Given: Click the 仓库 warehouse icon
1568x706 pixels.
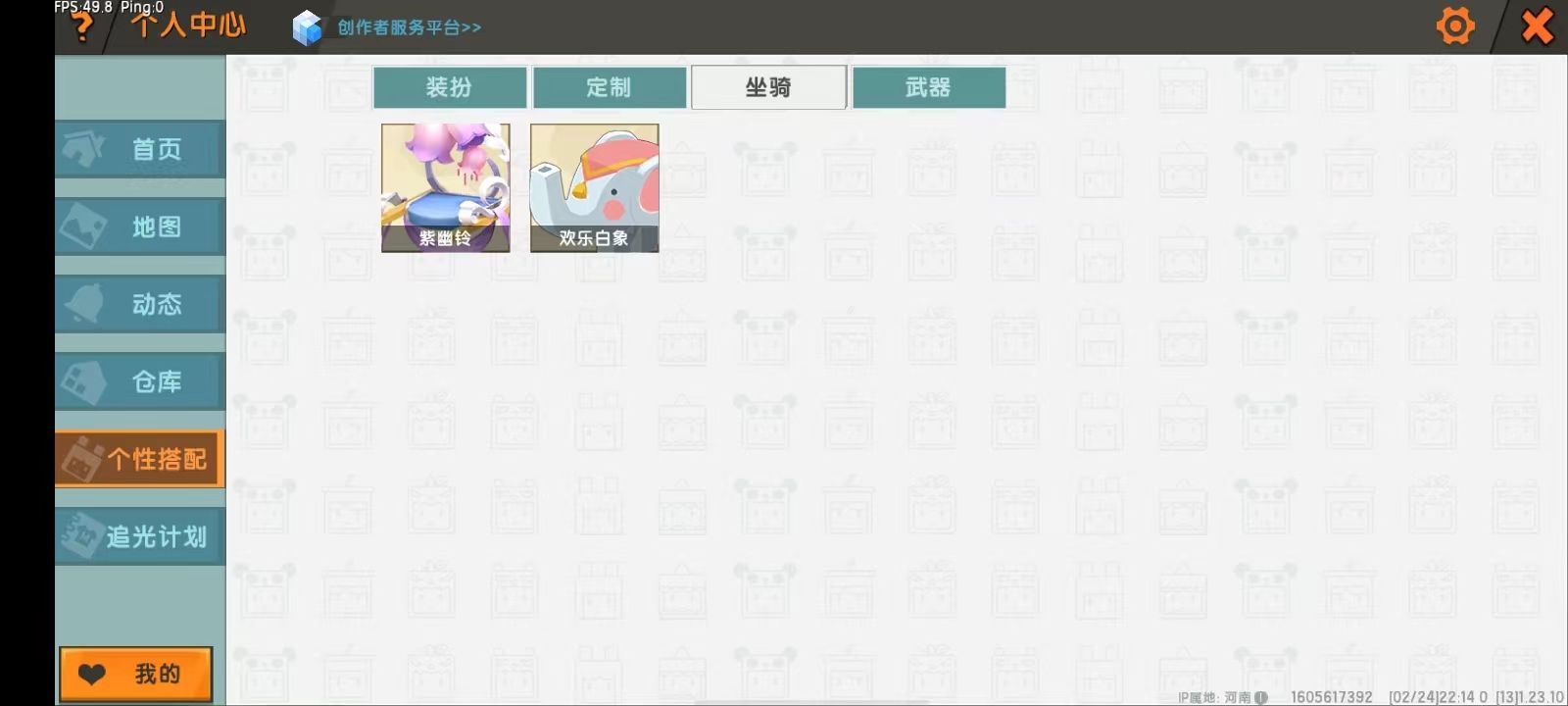Looking at the screenshot, I should tap(84, 381).
